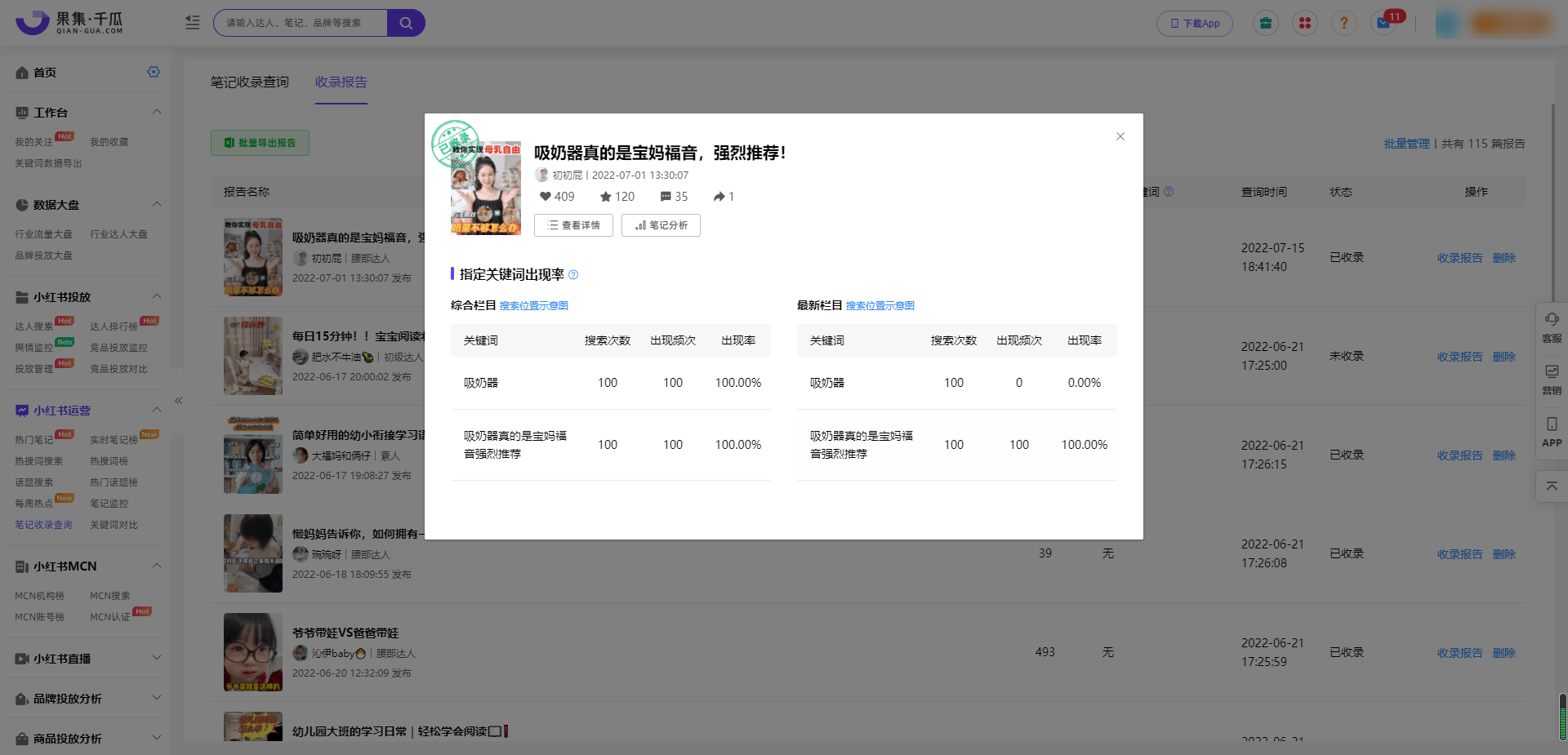This screenshot has height=755, width=1568.
Task: Click the 批量导出报告 button
Action: (260, 143)
